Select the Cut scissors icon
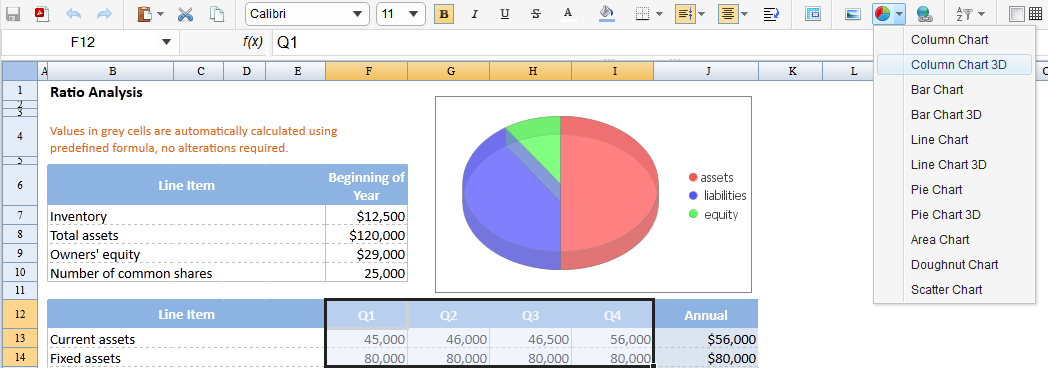The height and width of the screenshot is (368, 1048). 186,13
